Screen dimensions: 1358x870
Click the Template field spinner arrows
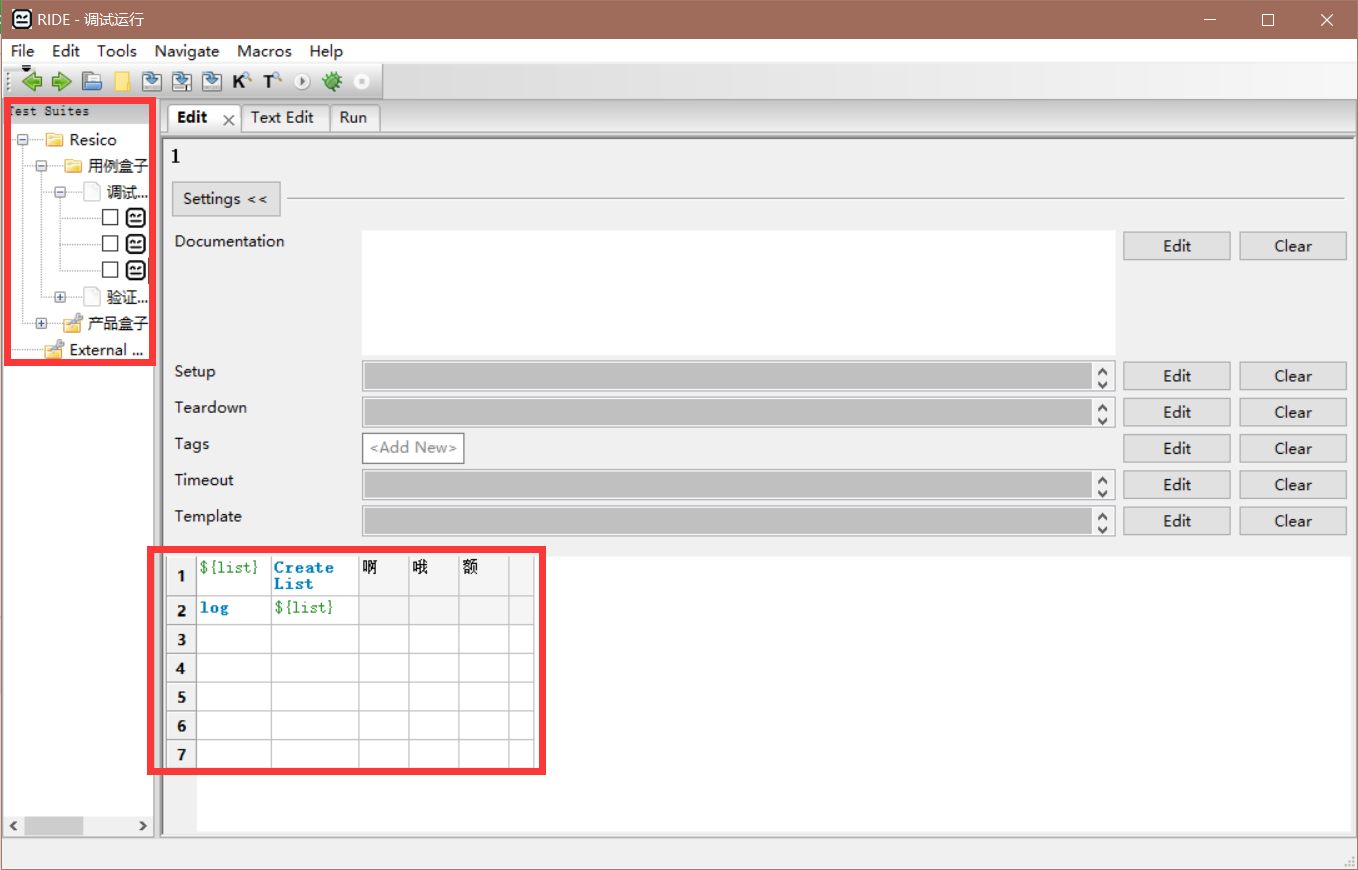tap(1103, 521)
